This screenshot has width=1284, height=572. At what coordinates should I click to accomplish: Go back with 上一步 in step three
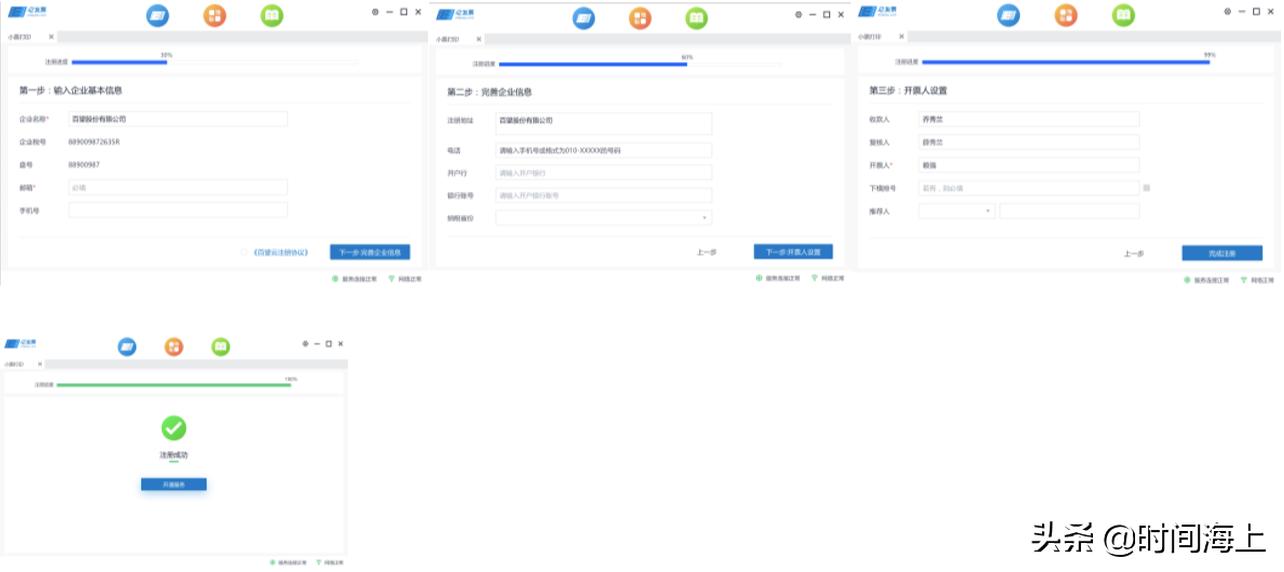click(1134, 254)
